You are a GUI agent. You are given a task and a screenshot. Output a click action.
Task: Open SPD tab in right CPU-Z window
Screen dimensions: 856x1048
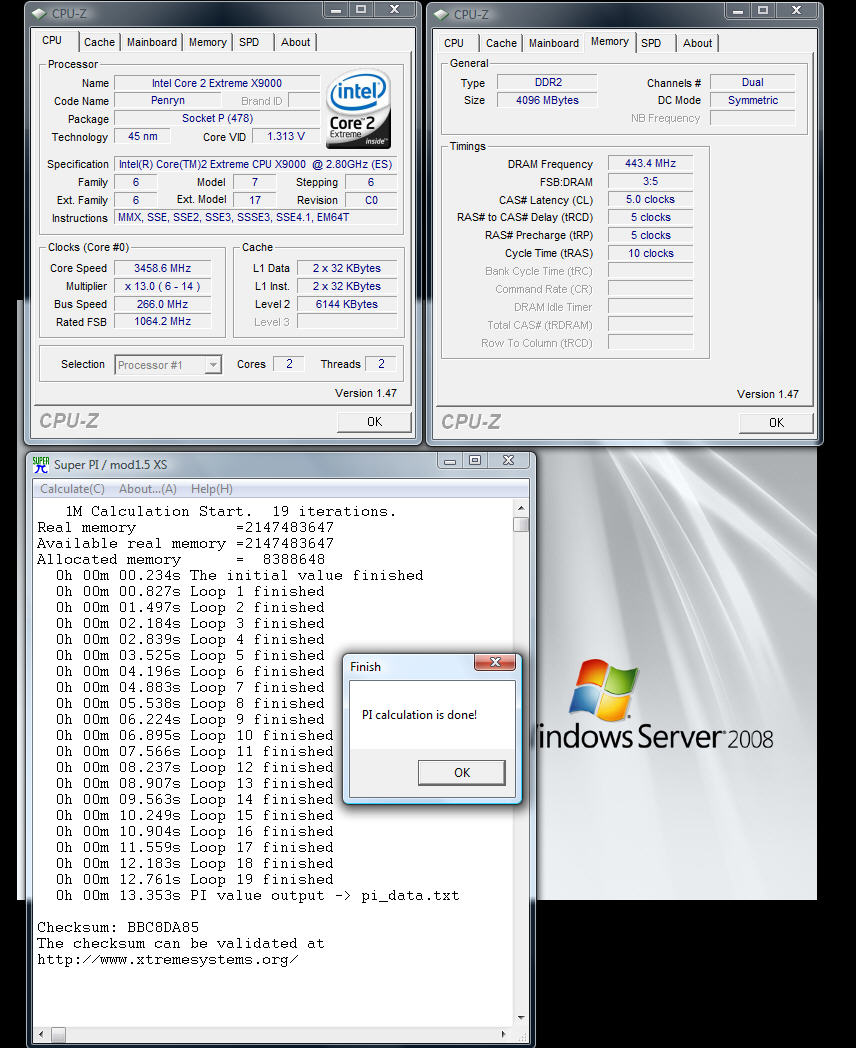(x=651, y=43)
